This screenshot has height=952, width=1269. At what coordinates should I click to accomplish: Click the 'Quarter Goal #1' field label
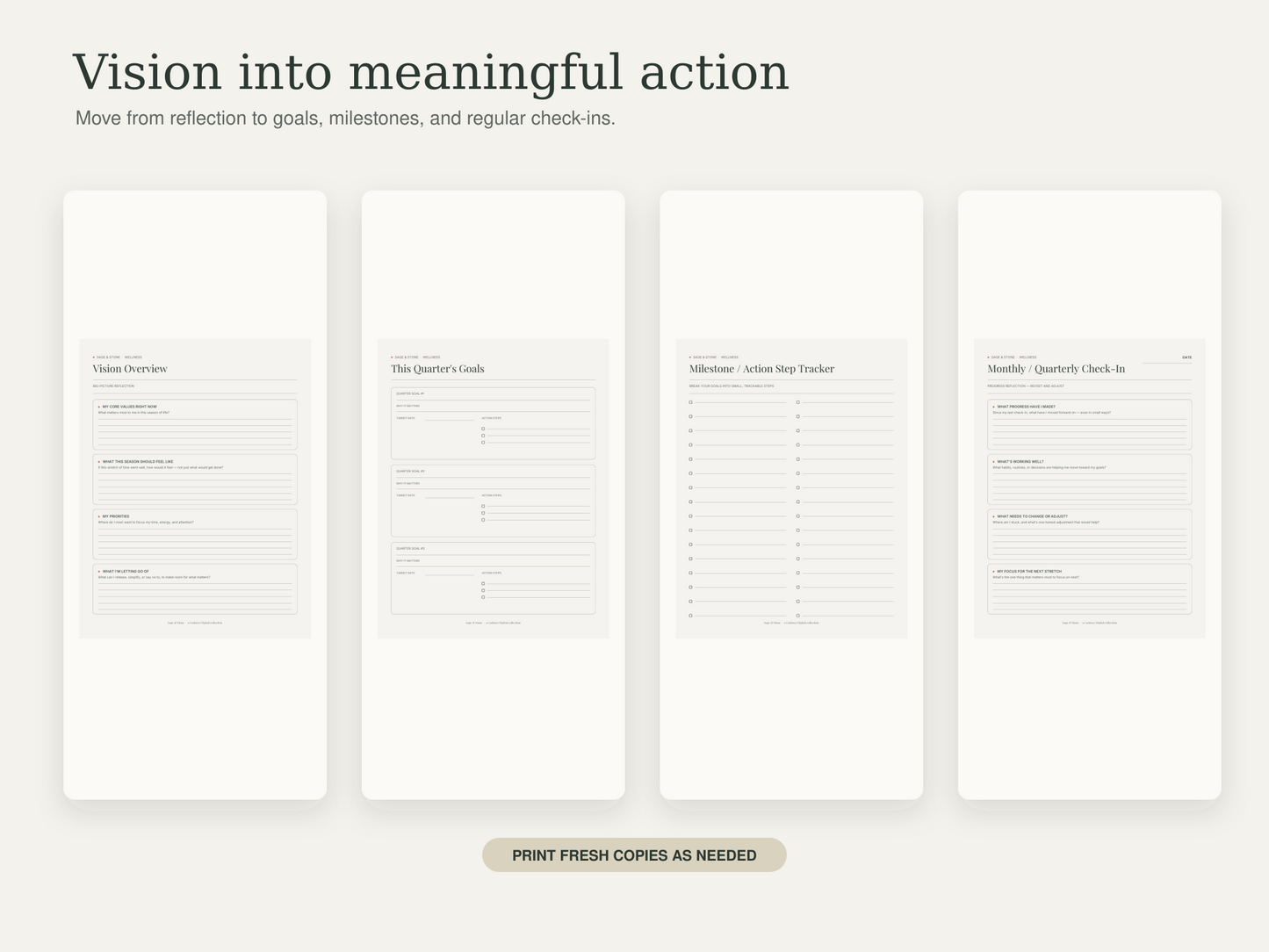tap(410, 394)
